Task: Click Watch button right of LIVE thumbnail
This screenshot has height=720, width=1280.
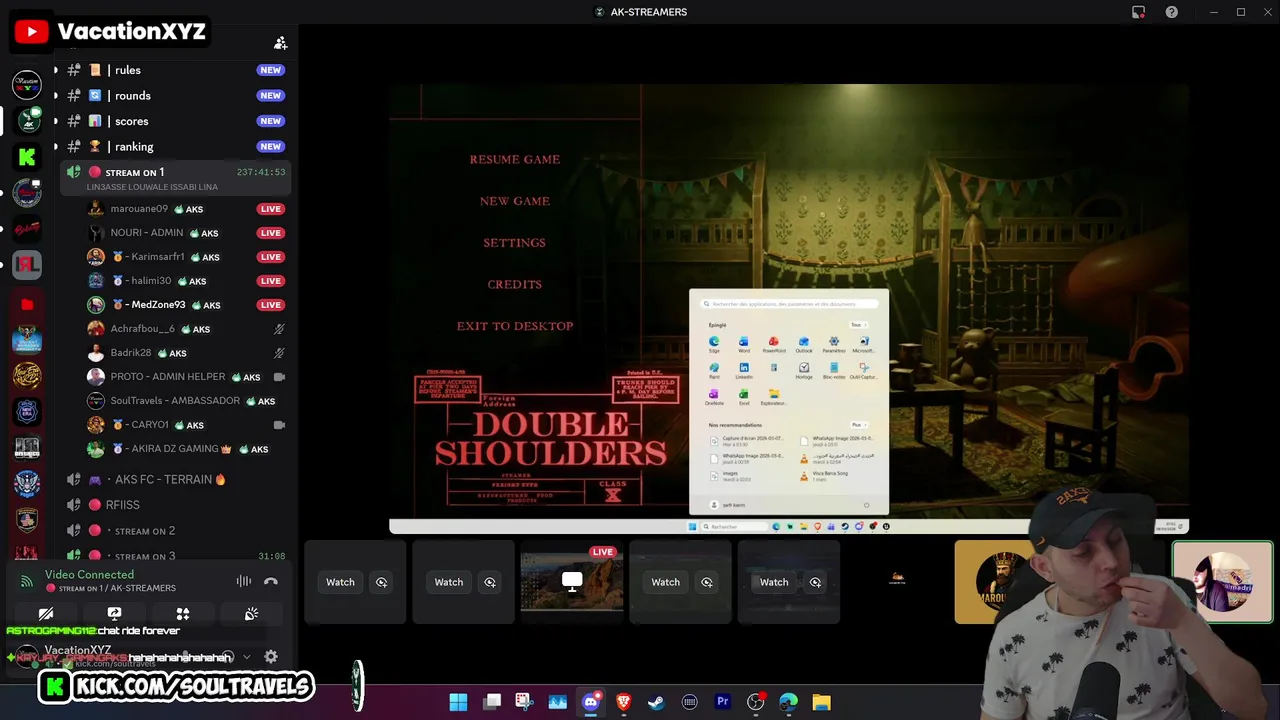Action: 665,582
